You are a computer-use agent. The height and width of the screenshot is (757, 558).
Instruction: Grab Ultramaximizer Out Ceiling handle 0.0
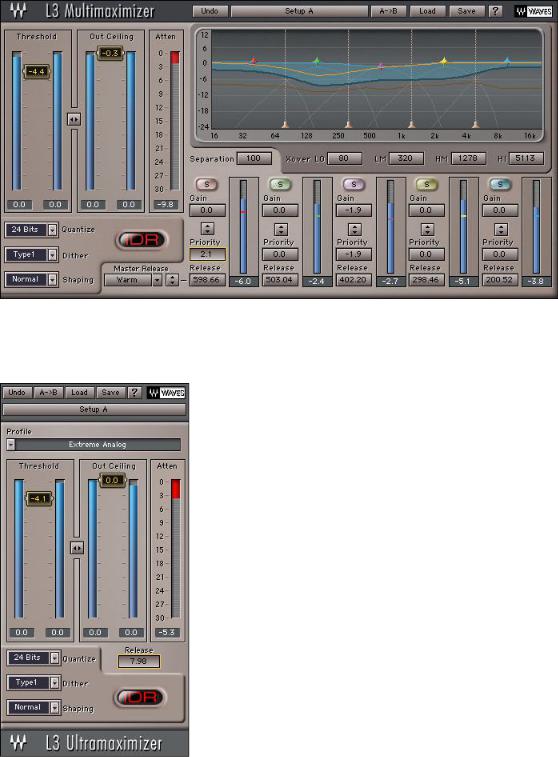112,480
